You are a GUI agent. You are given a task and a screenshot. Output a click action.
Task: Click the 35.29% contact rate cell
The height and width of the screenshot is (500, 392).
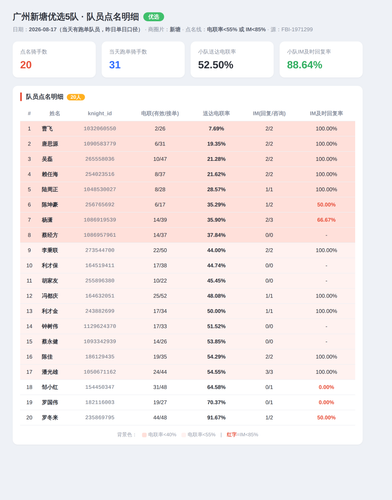(x=216, y=205)
